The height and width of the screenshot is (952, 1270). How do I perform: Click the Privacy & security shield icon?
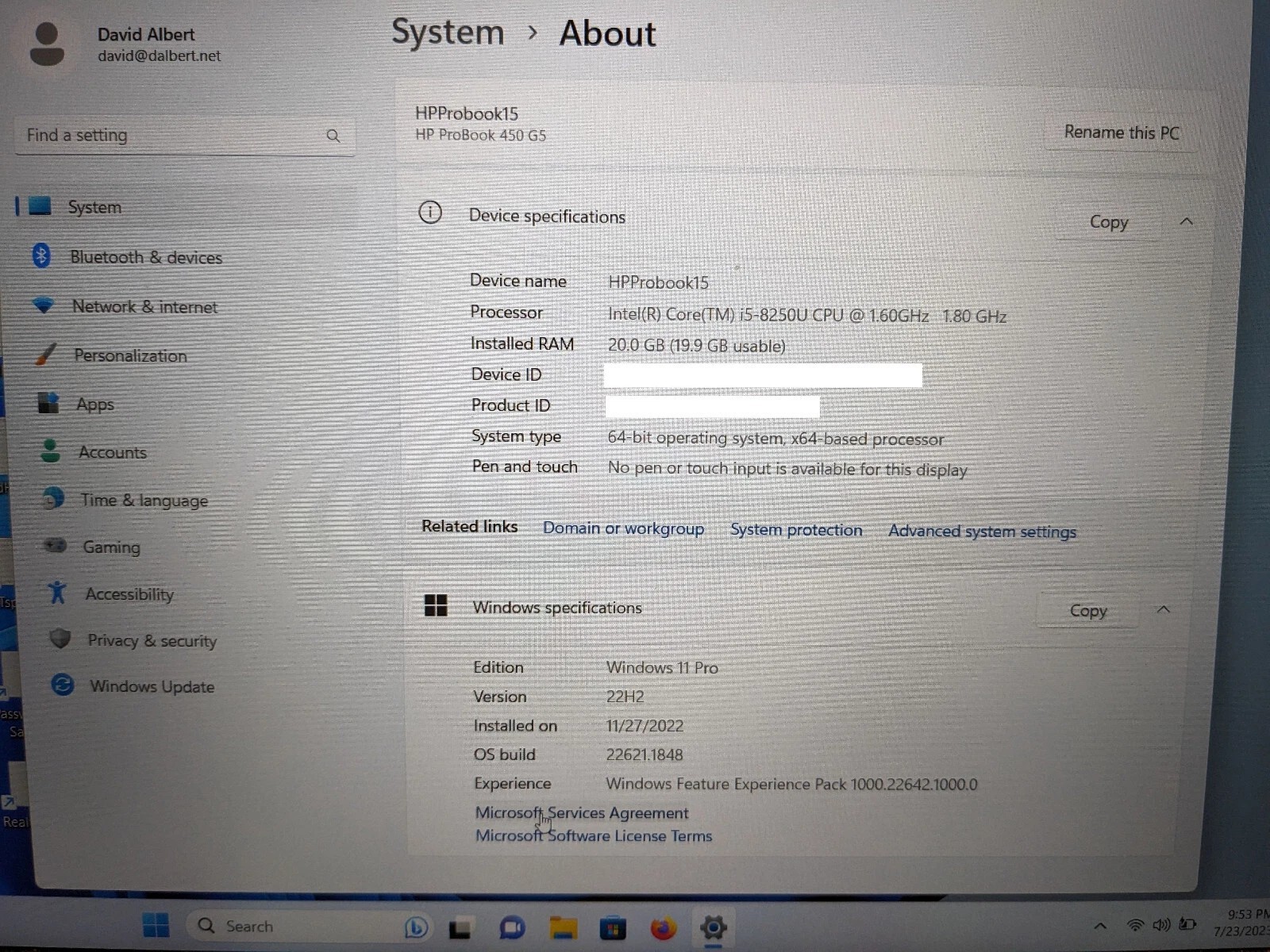[60, 639]
